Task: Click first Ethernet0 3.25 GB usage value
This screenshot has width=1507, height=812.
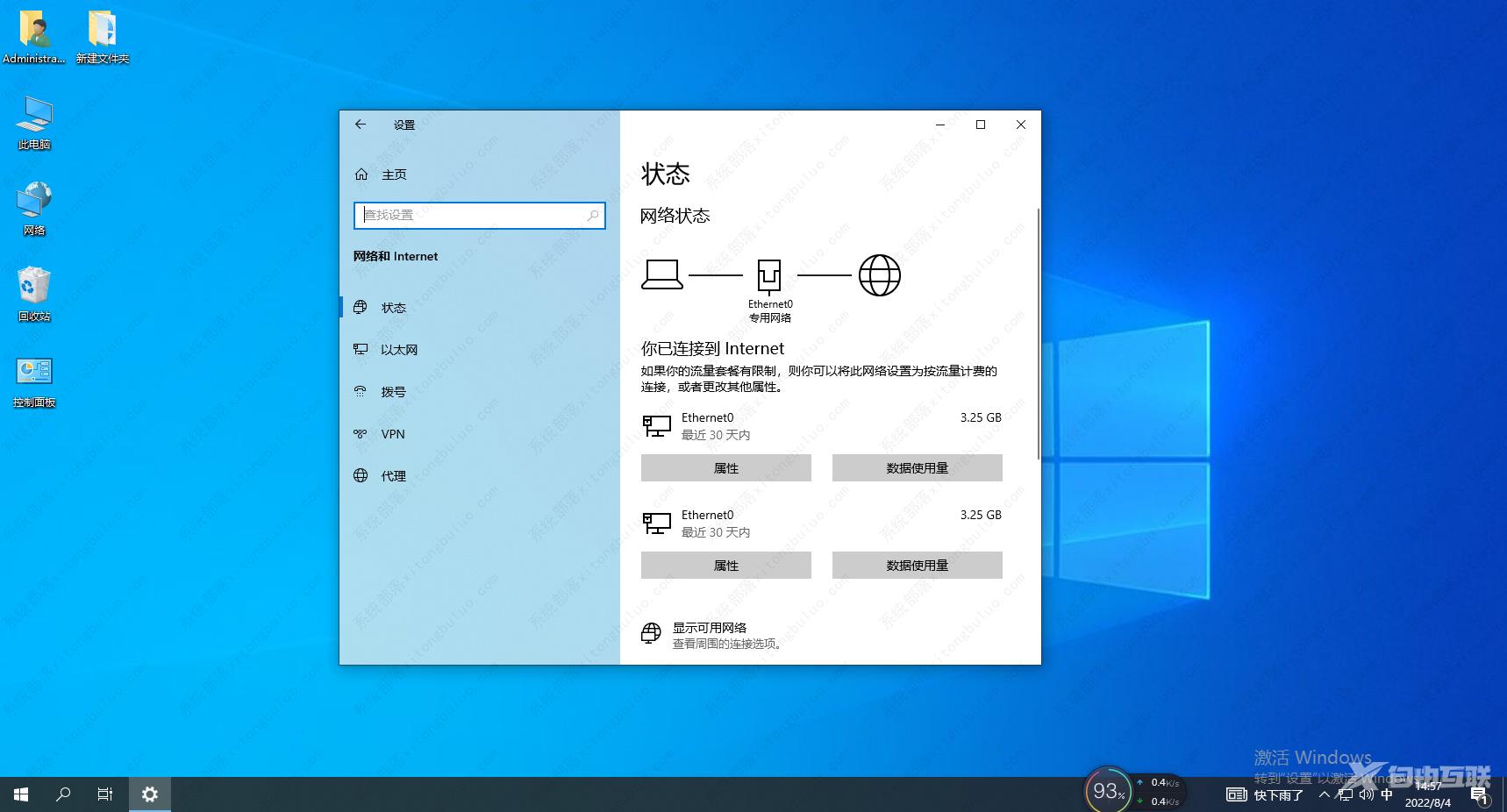Action: [981, 417]
